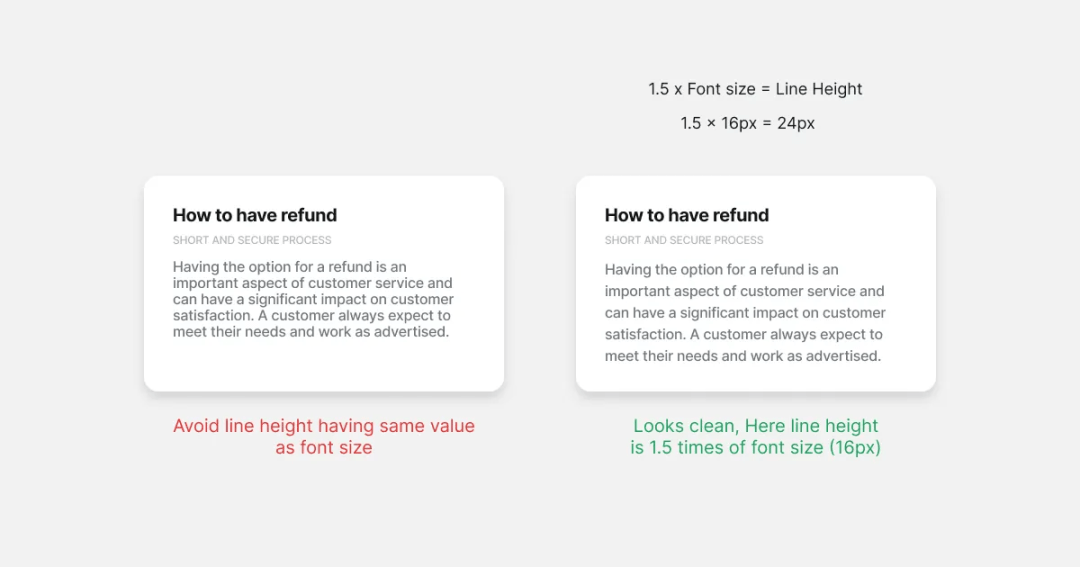
Task: Click 'as font size' red text line
Action: [324, 447]
